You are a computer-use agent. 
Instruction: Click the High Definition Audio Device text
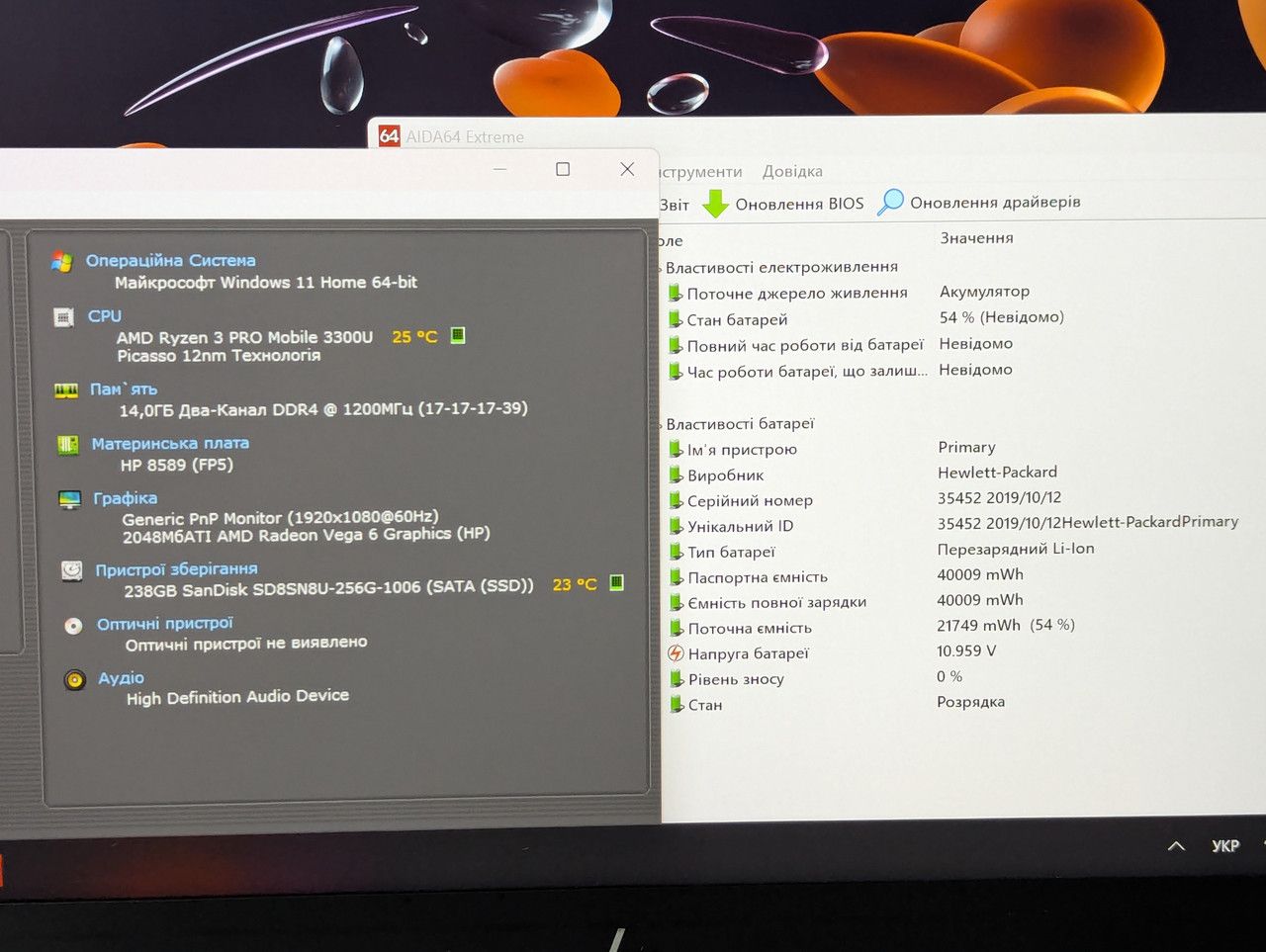[x=237, y=697]
